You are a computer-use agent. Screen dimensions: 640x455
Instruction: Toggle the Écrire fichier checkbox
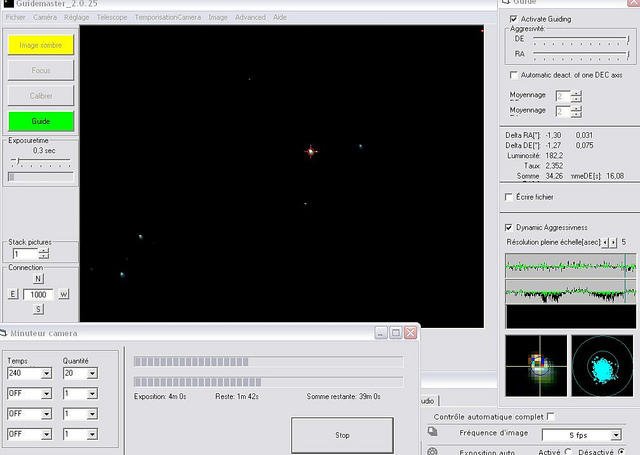pyautogui.click(x=509, y=197)
